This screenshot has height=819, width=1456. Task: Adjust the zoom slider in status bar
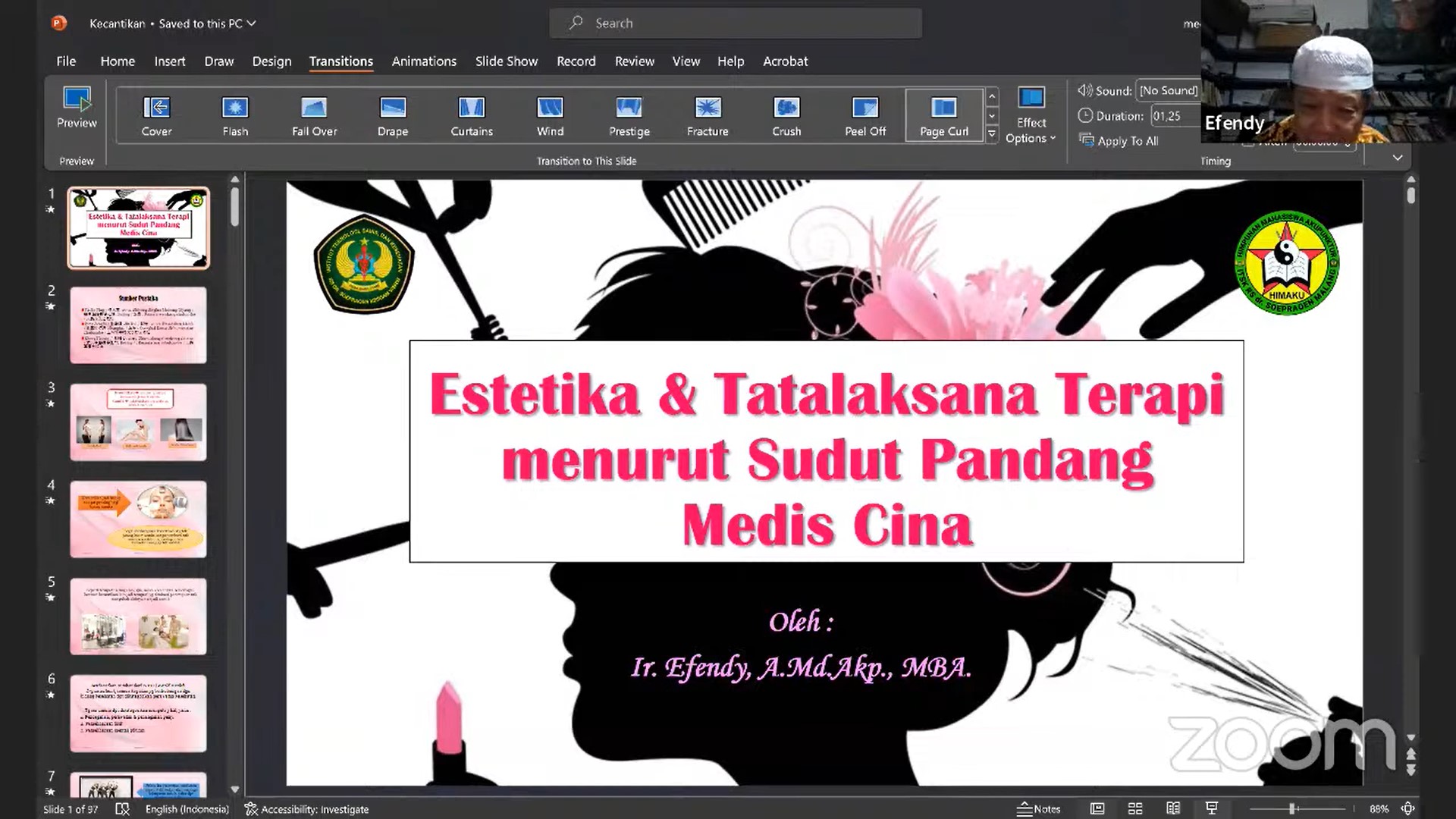point(1291,809)
